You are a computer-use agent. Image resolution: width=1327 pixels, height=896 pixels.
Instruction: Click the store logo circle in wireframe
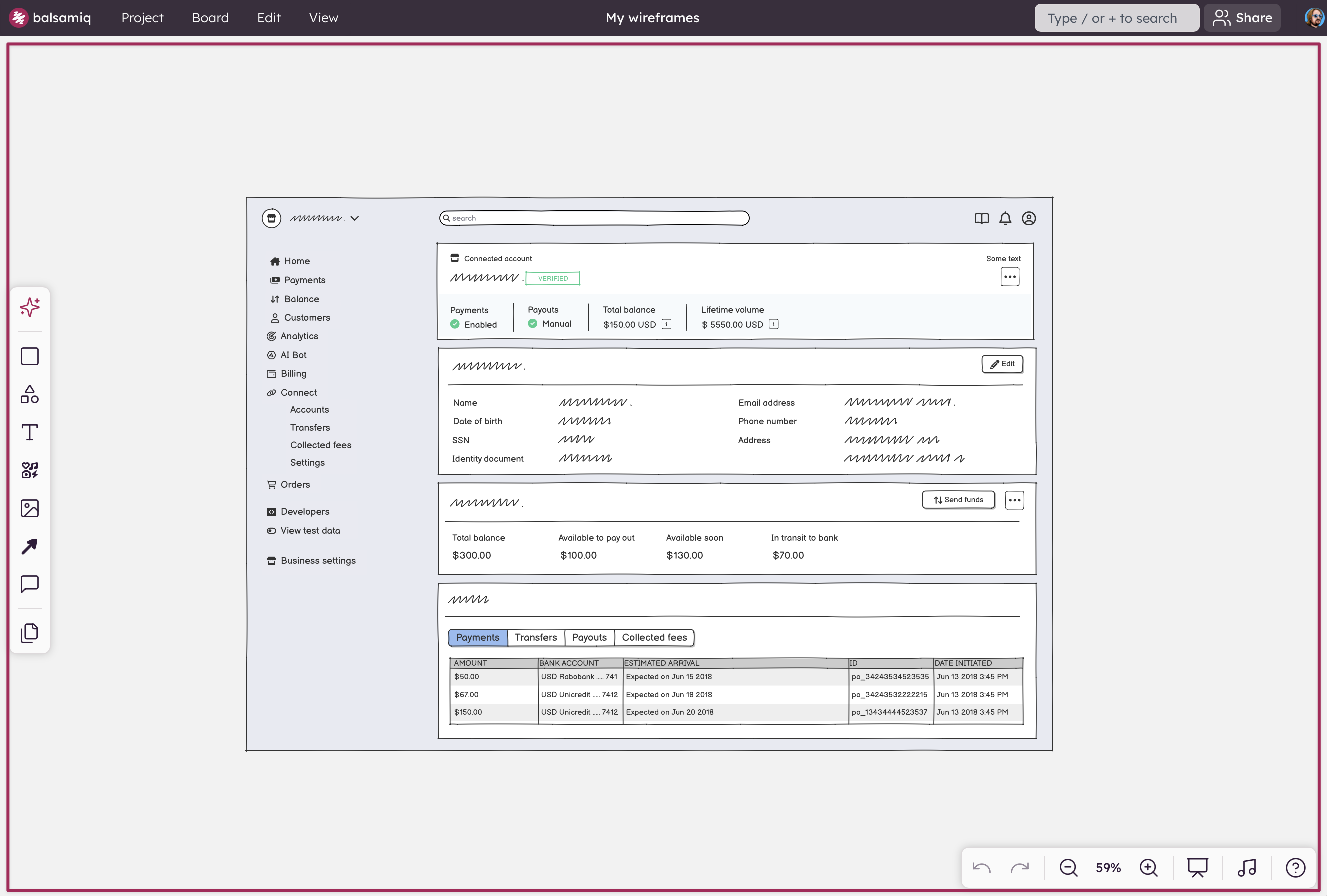click(x=272, y=218)
